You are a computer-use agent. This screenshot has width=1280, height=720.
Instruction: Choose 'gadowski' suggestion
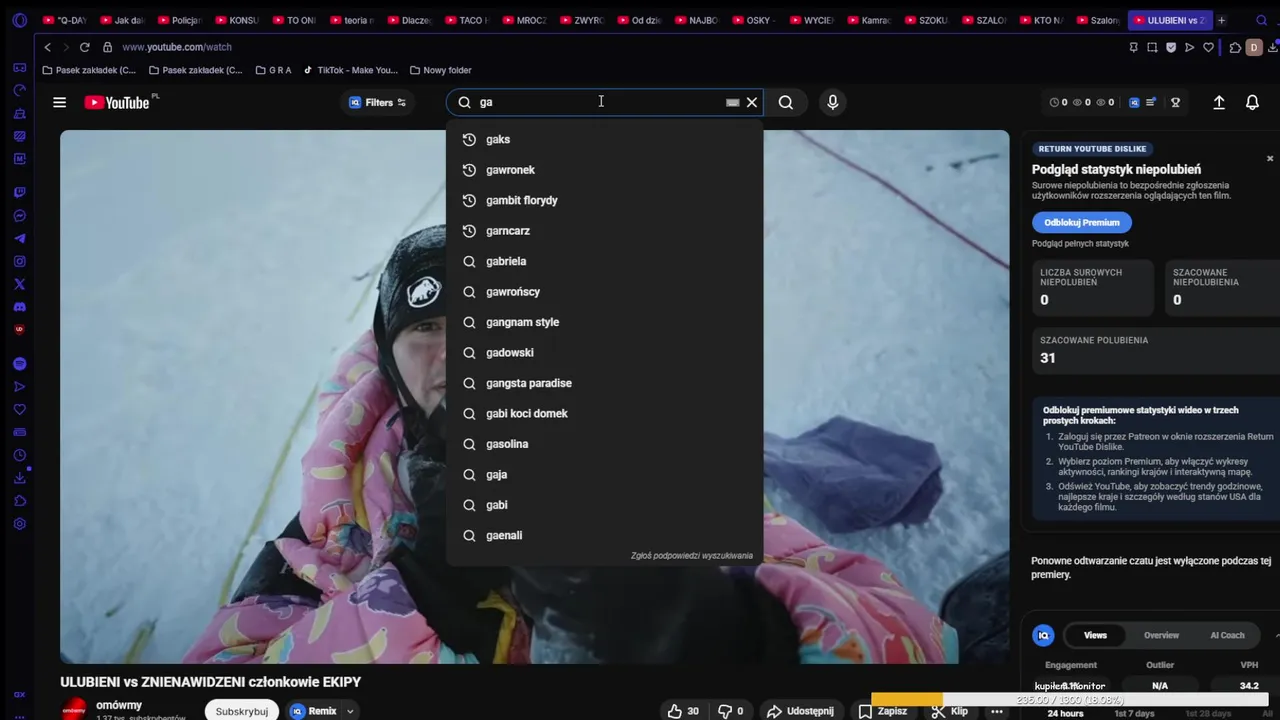604,353
